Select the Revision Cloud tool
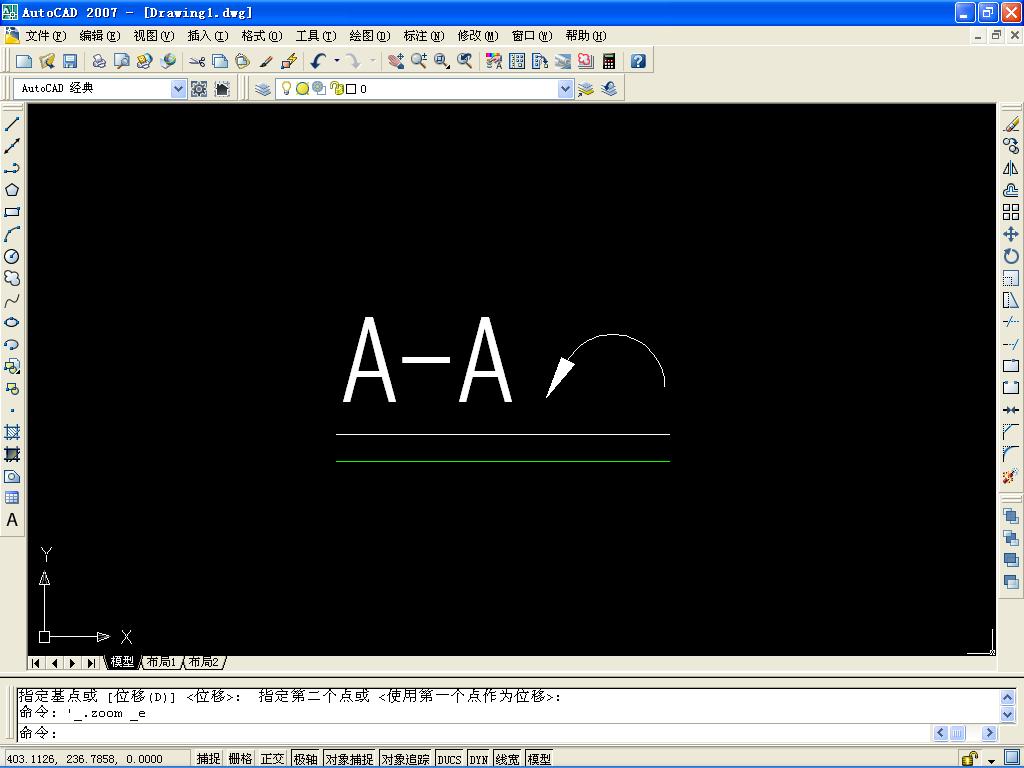1024x768 pixels. [x=12, y=278]
